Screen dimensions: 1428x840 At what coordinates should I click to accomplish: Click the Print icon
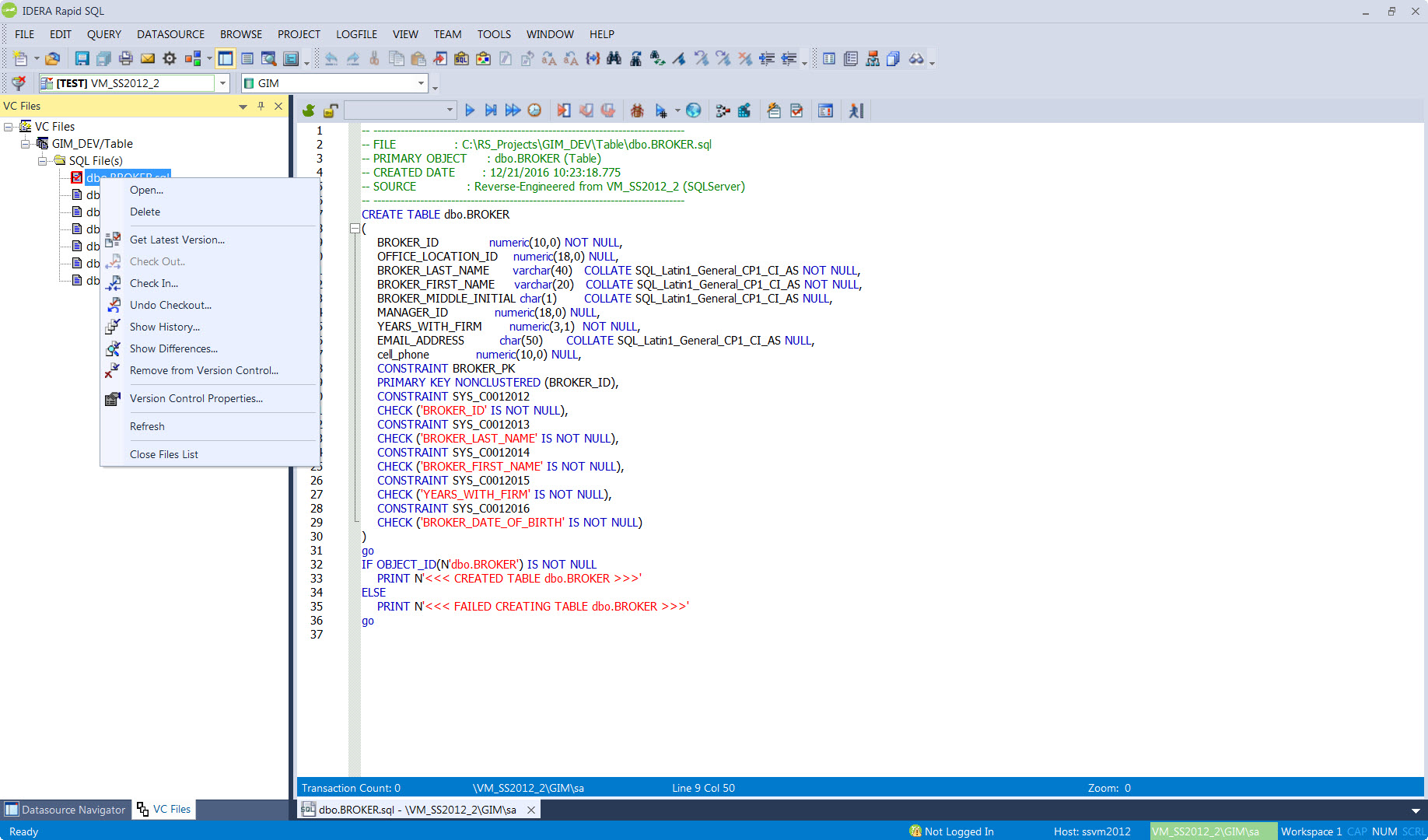coord(125,58)
